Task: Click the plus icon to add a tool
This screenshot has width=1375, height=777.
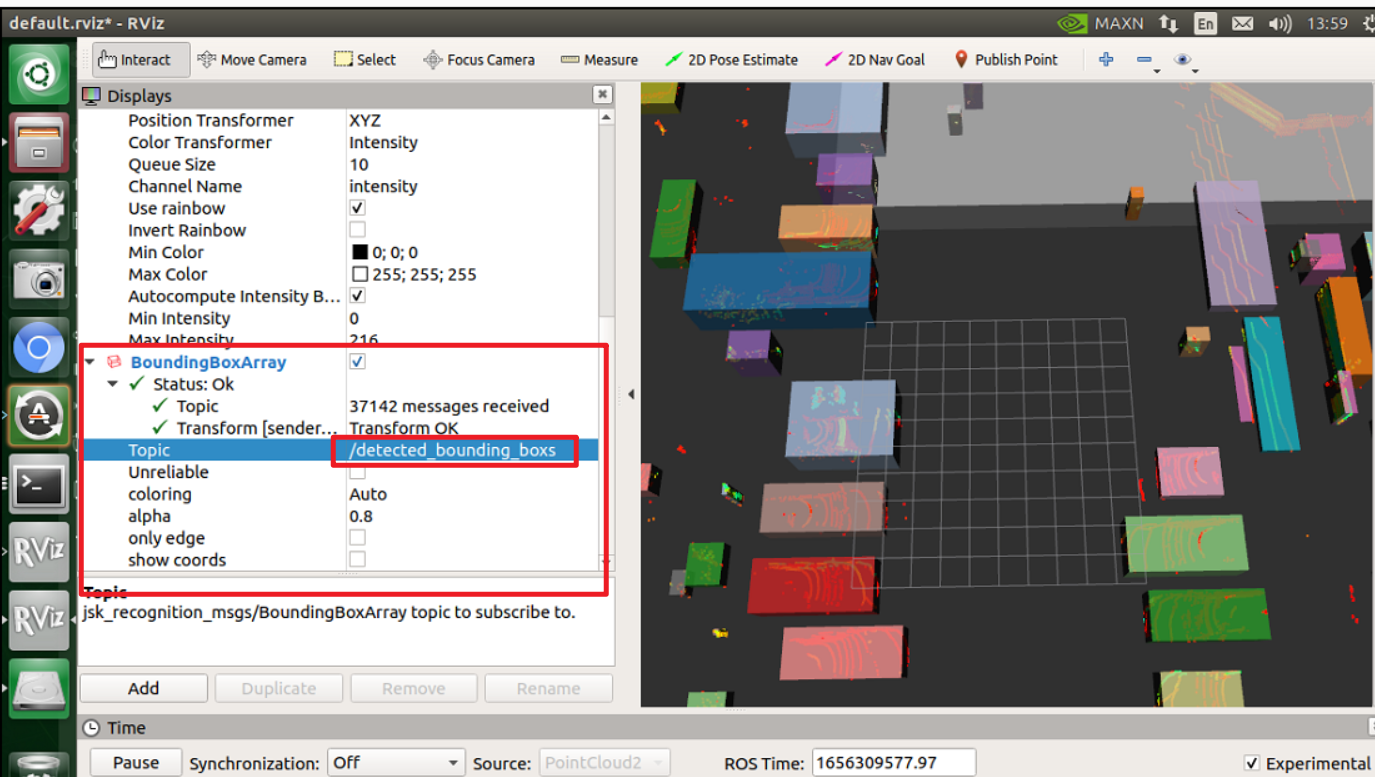Action: click(x=1106, y=59)
